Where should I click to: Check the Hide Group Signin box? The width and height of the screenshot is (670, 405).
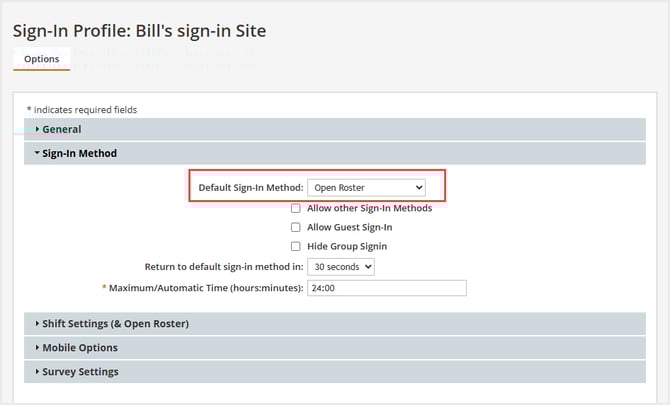tap(295, 246)
